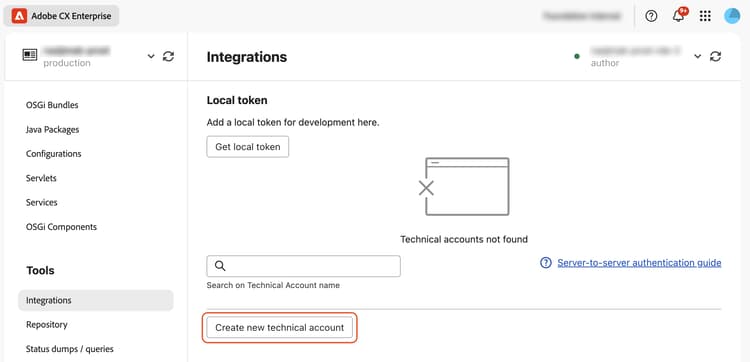The image size is (750, 362).
Task: Click the Adobe logo icon
Action: pyautogui.click(x=19, y=16)
